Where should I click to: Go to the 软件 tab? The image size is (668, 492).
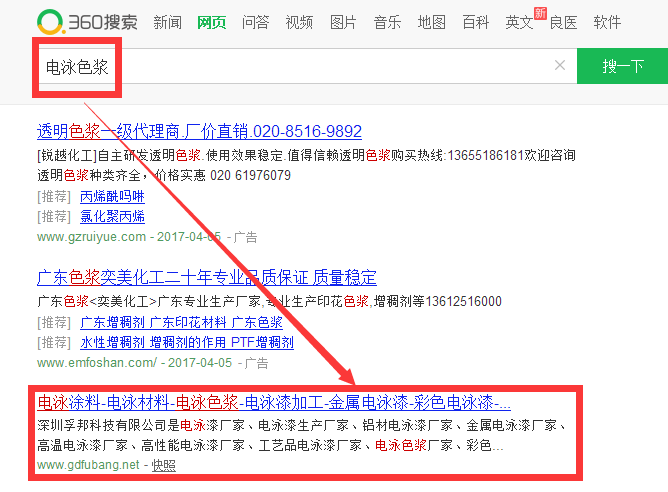(x=607, y=23)
